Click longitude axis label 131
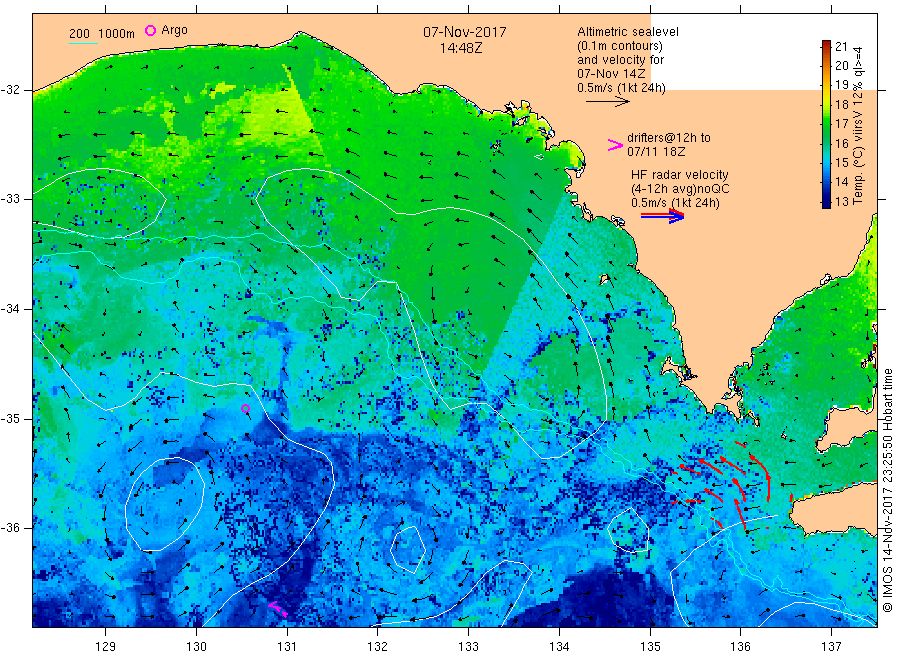 point(287,646)
